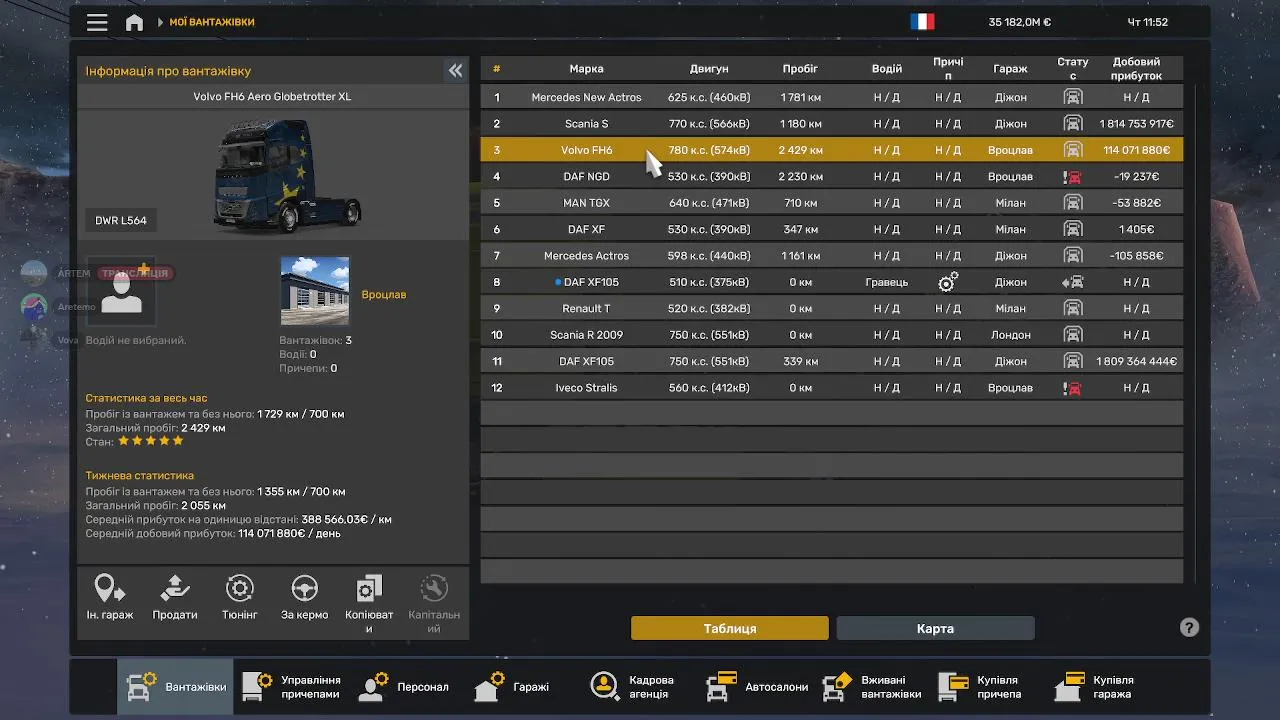
Task: Open tuning for the Volvo FH6
Action: pyautogui.click(x=240, y=598)
